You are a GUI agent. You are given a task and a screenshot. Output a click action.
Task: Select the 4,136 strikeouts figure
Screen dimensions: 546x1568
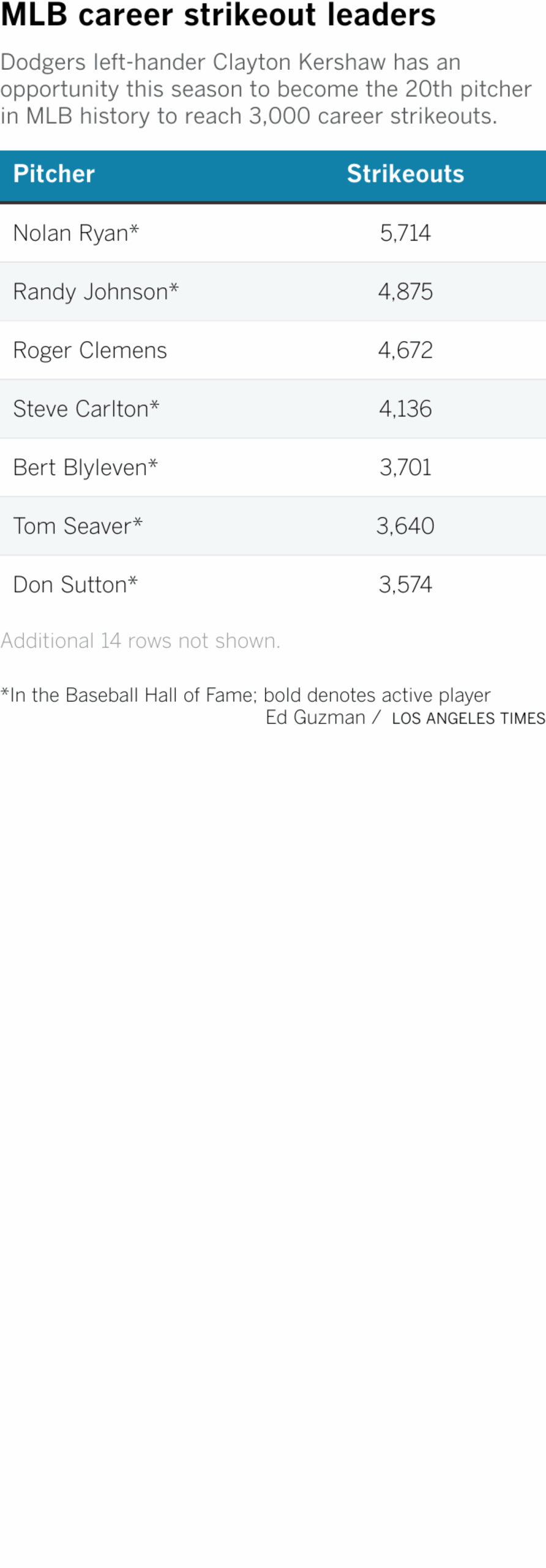[x=405, y=409]
